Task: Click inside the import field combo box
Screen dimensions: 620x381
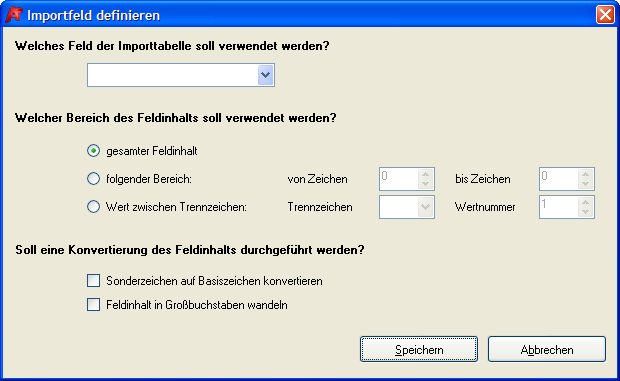Action: 173,75
